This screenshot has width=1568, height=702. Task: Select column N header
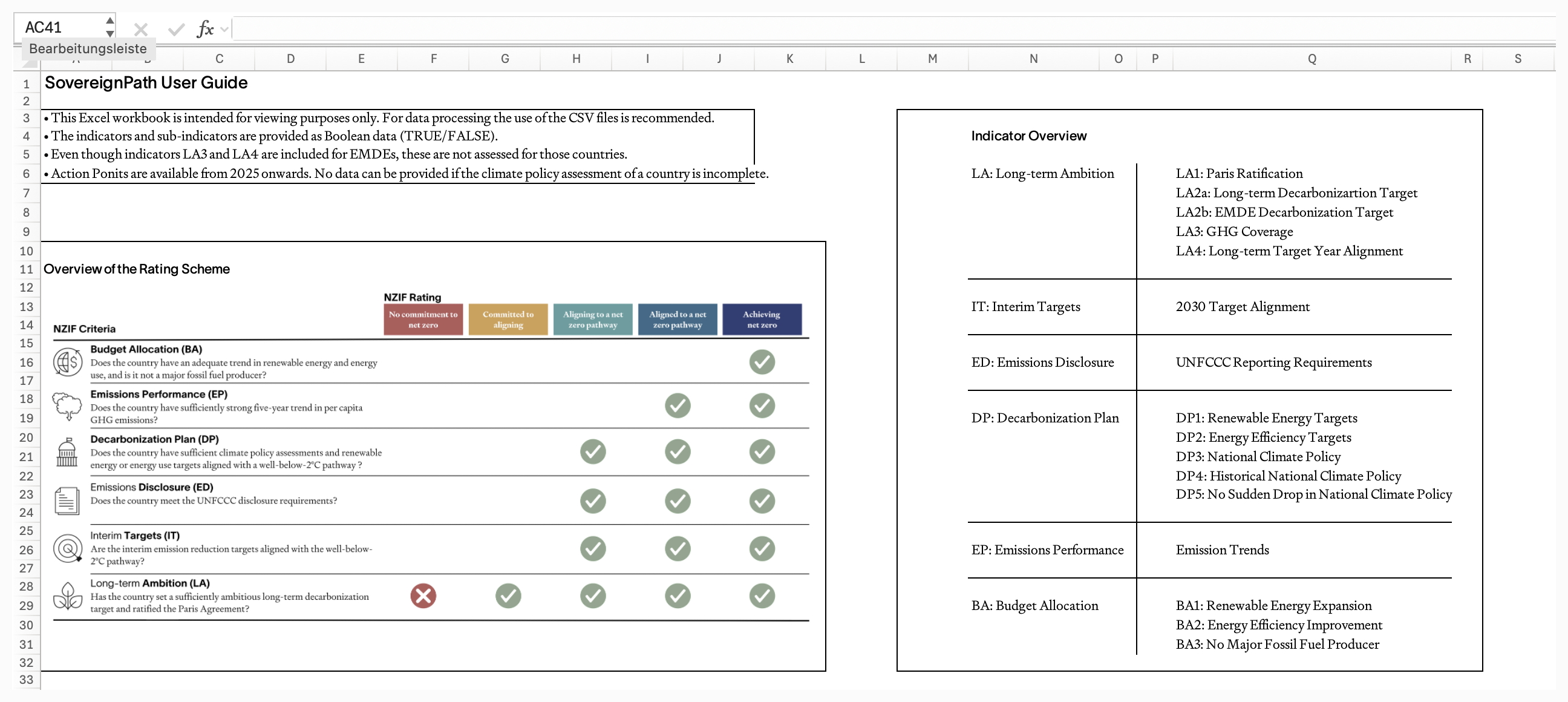[1034, 59]
